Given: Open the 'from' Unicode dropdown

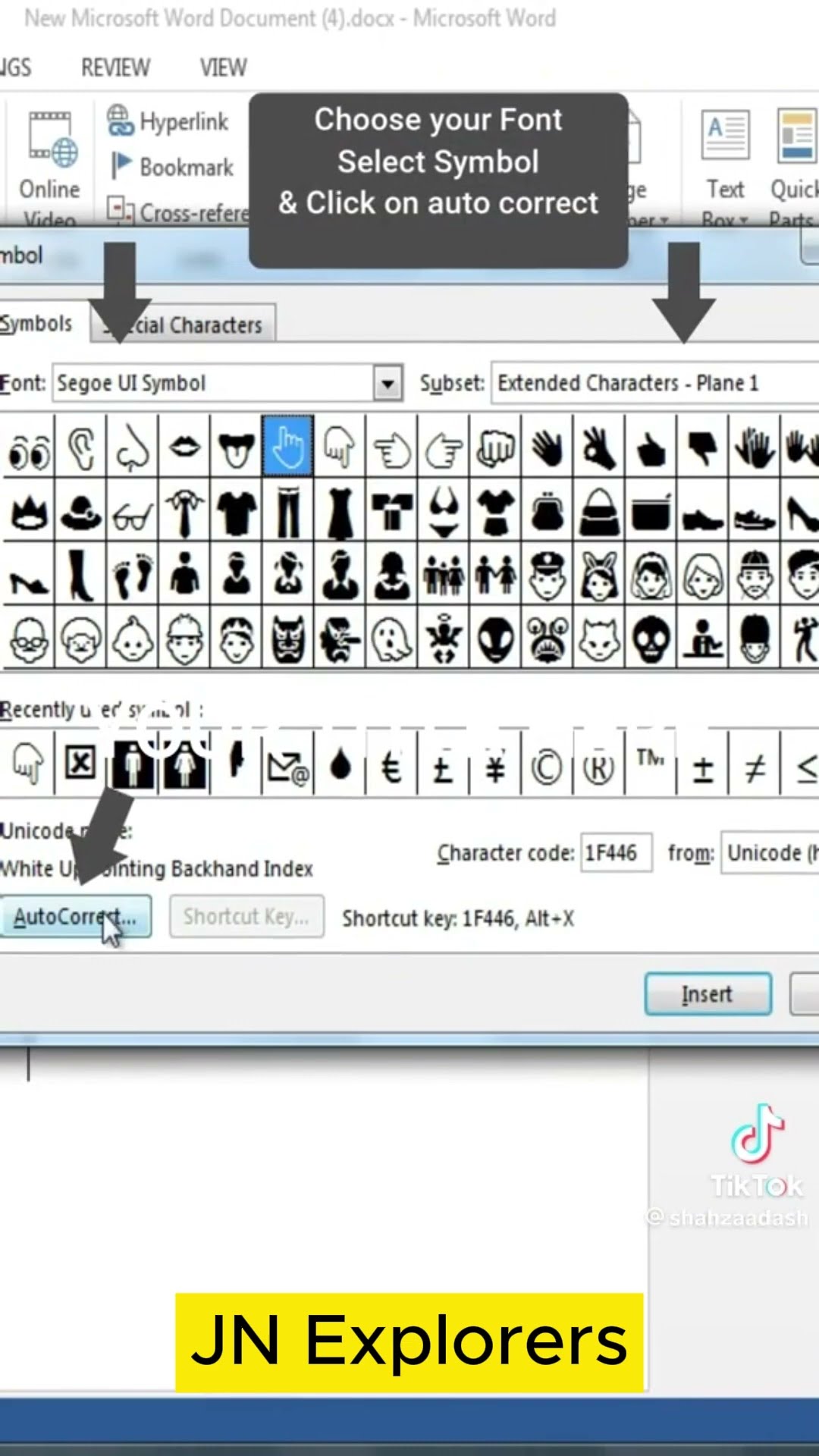Looking at the screenshot, I should pyautogui.click(x=770, y=853).
